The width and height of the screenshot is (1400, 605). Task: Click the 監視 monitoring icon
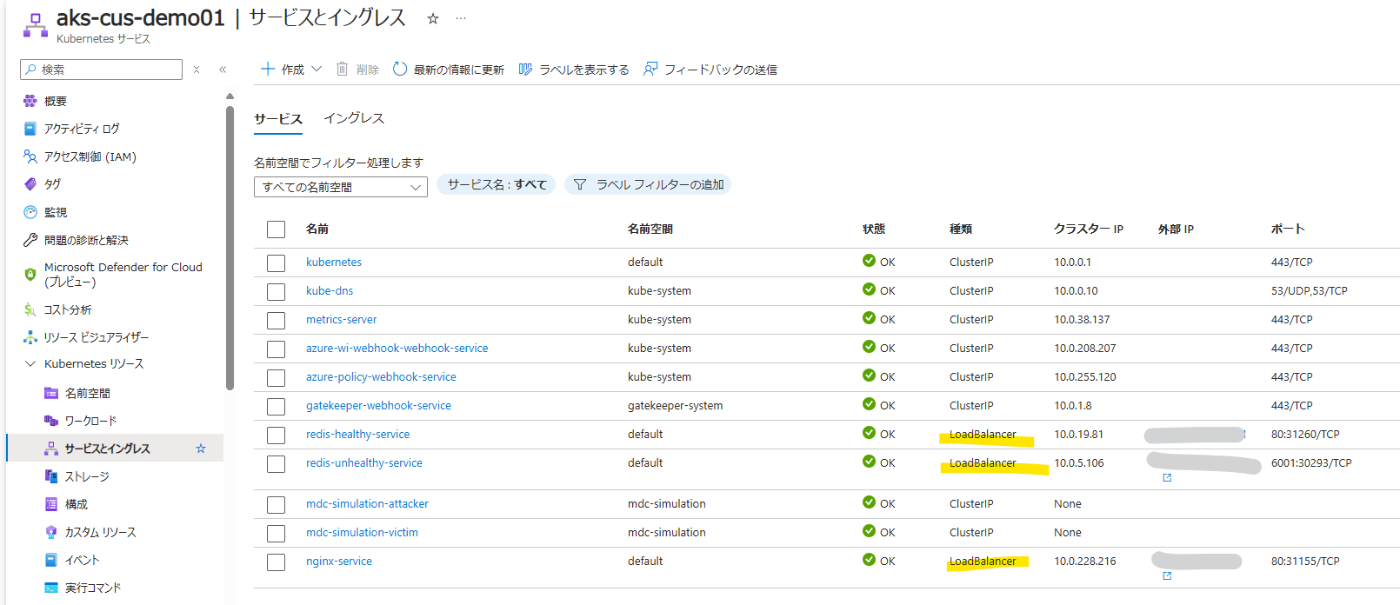30,212
